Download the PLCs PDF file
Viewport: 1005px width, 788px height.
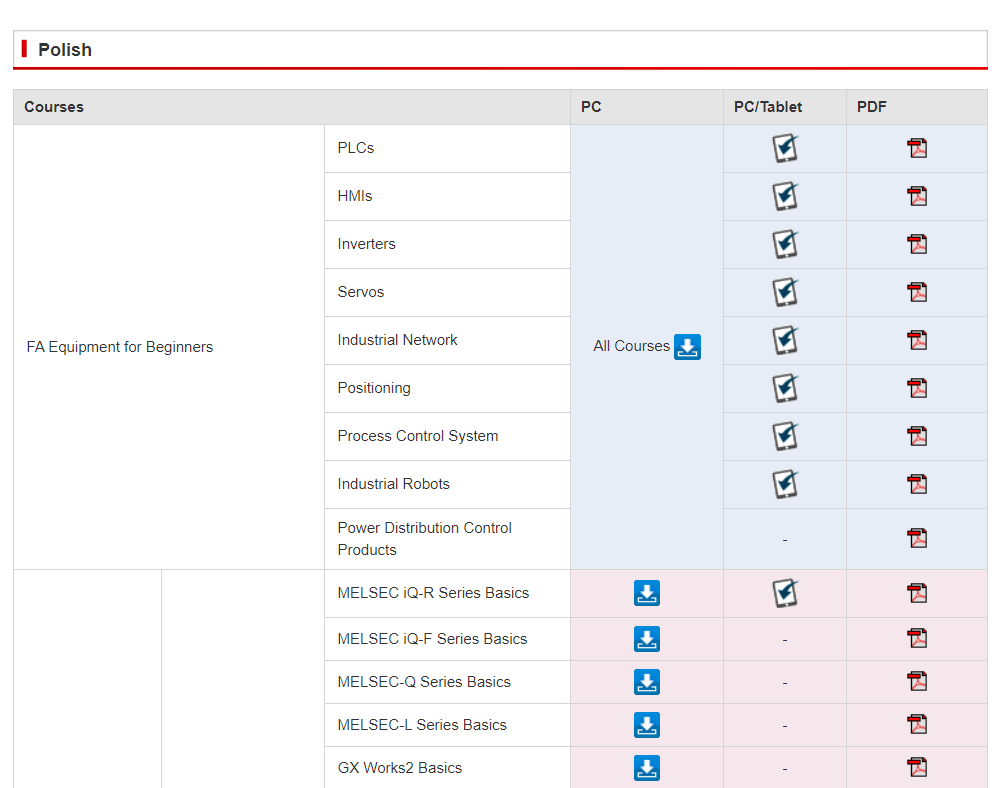point(917,149)
